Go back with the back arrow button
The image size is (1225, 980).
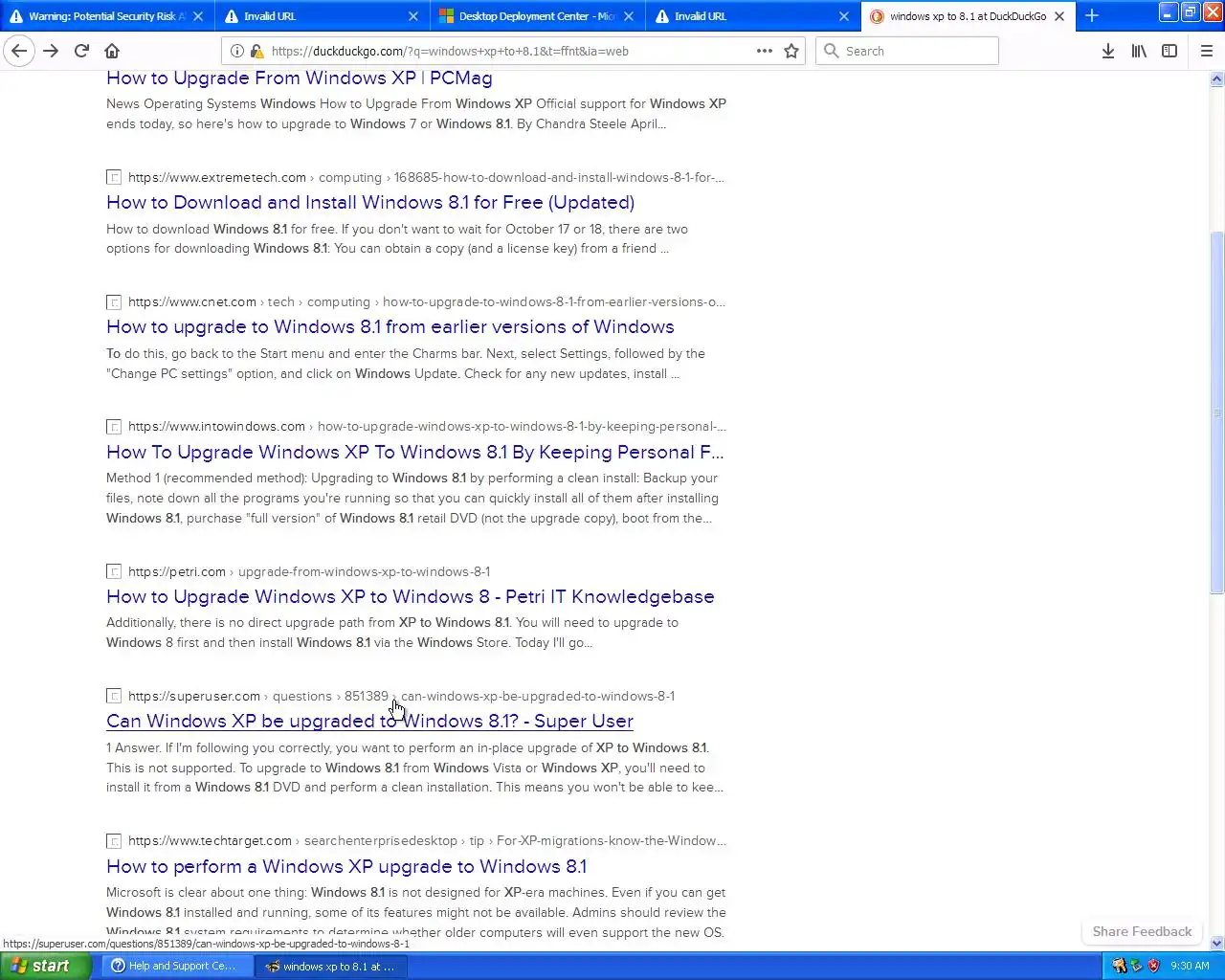tap(19, 51)
